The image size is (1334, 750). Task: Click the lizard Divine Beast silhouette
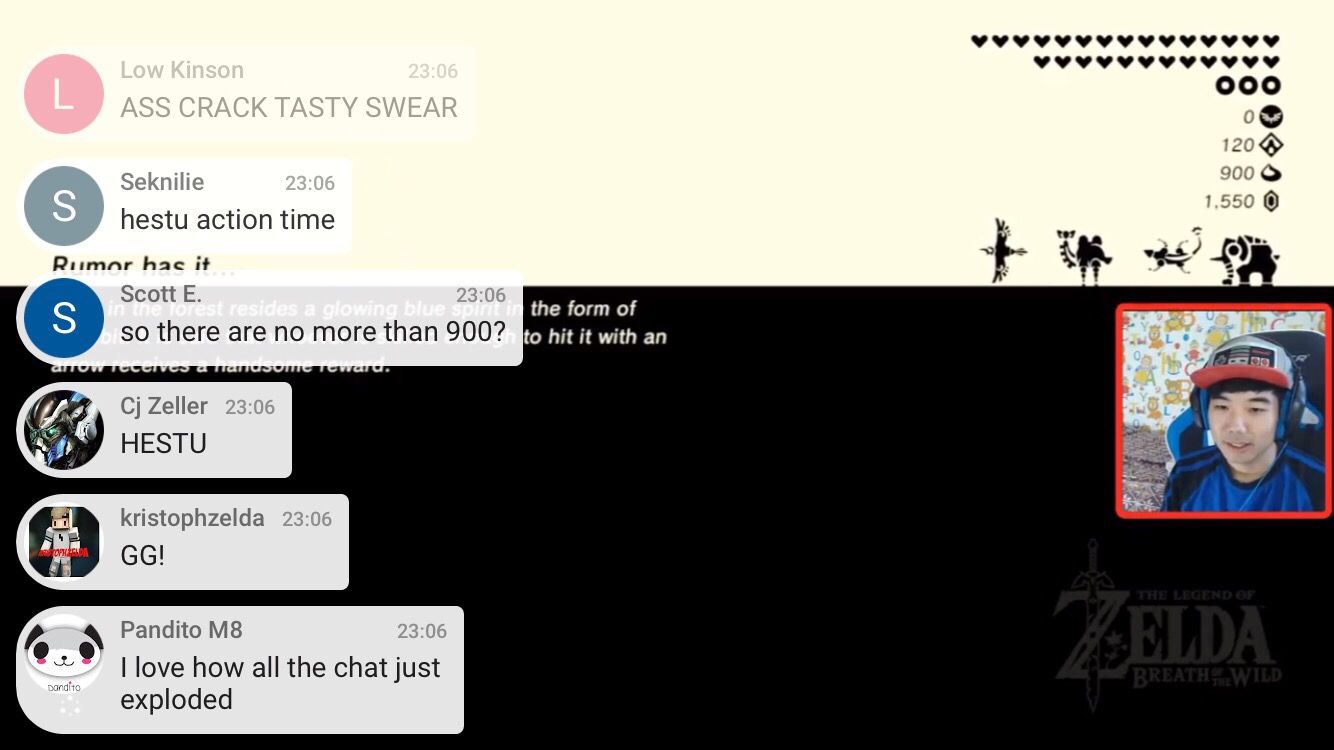click(x=1172, y=250)
